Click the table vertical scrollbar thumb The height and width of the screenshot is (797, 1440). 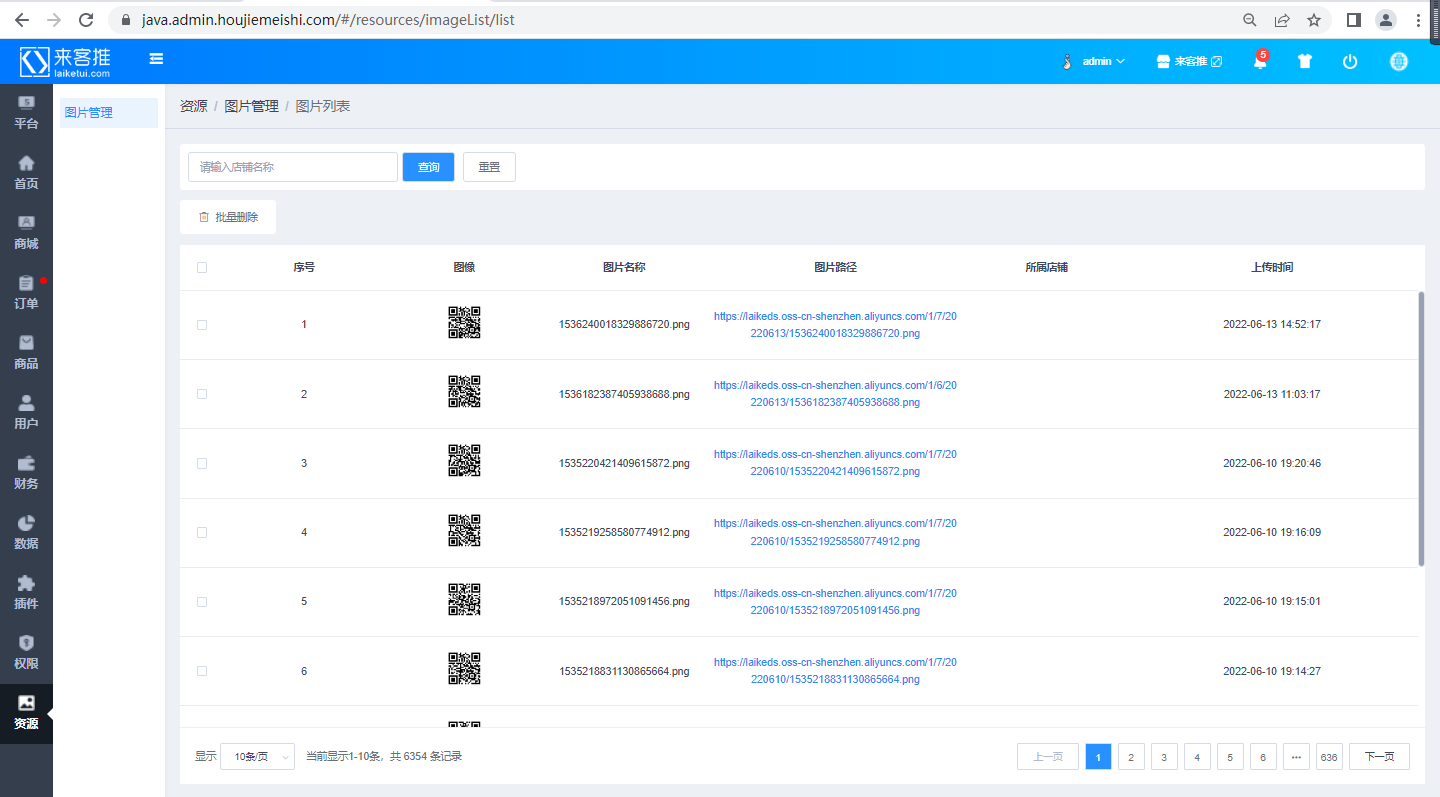pos(1421,429)
